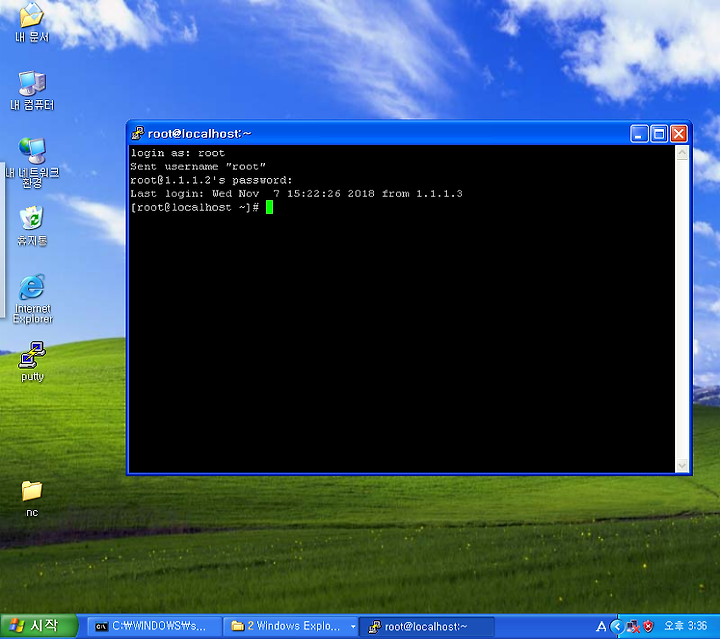
Task: Click the Windows Start button
Action: click(39, 626)
